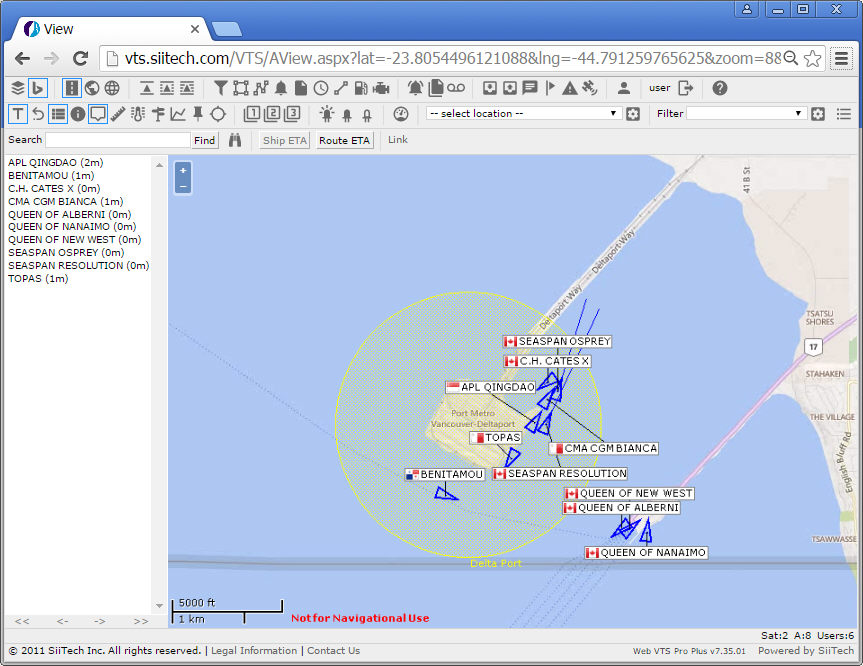Screen dimensions: 863x666
Task: Expand the Filter dropdown
Action: (746, 114)
